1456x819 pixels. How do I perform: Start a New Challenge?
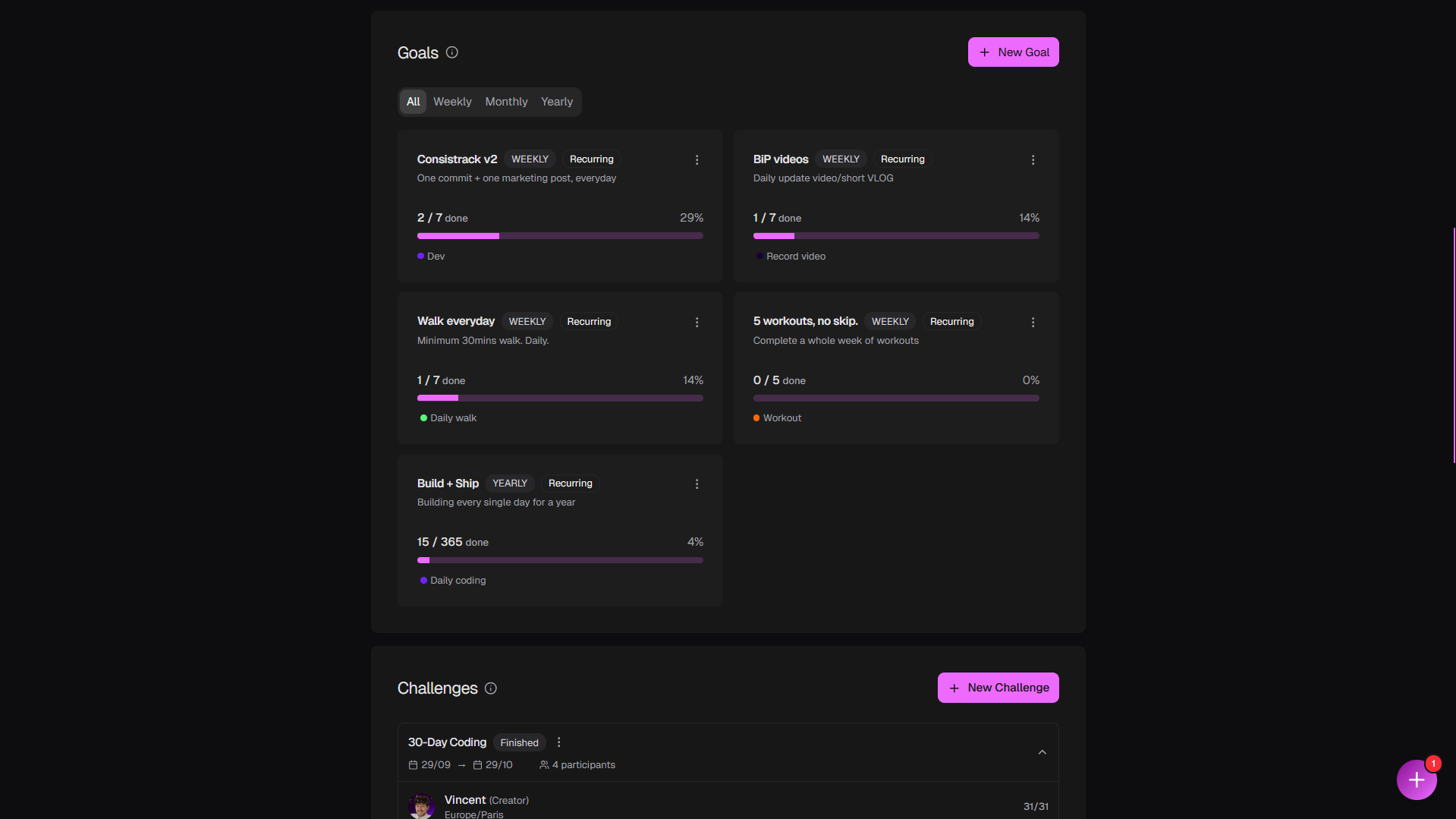pyautogui.click(x=998, y=688)
